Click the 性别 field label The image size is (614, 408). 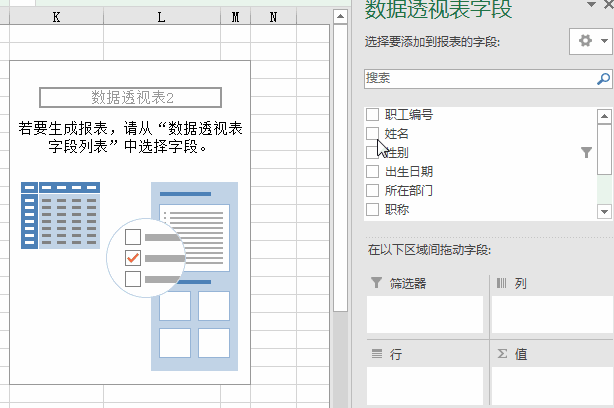[x=396, y=152]
